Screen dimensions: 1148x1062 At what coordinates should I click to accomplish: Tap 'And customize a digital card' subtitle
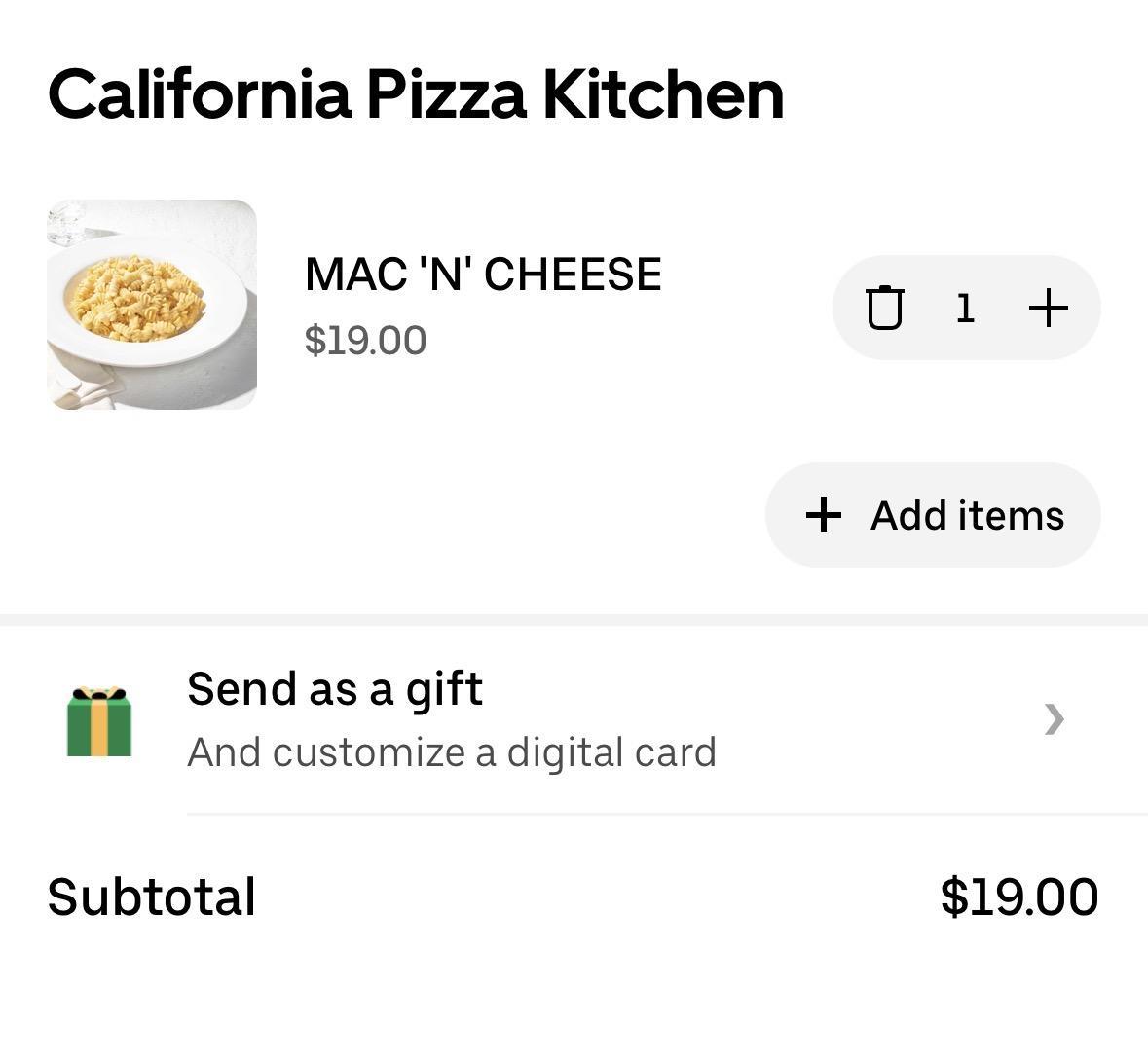pos(452,752)
